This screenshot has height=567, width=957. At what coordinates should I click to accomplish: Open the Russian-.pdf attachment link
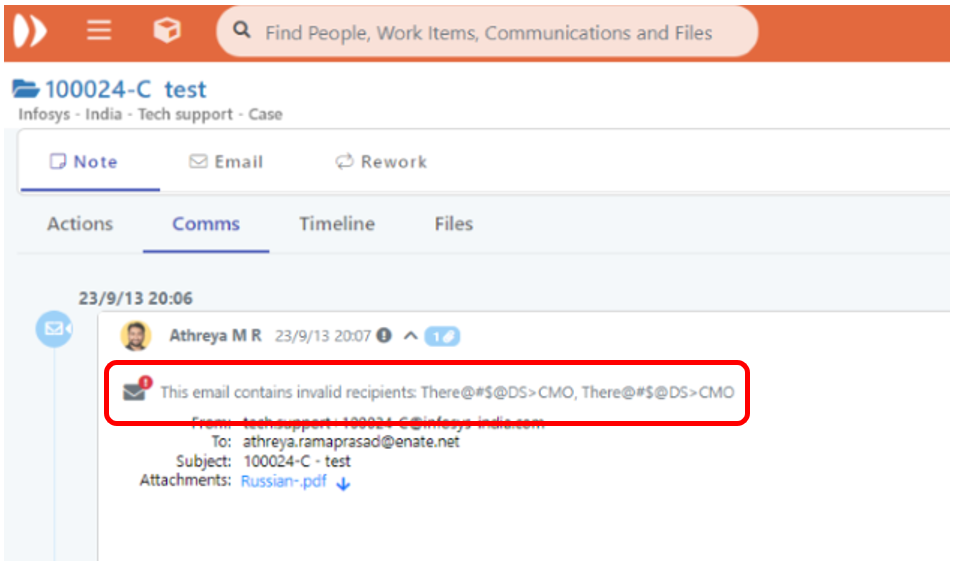coord(283,481)
